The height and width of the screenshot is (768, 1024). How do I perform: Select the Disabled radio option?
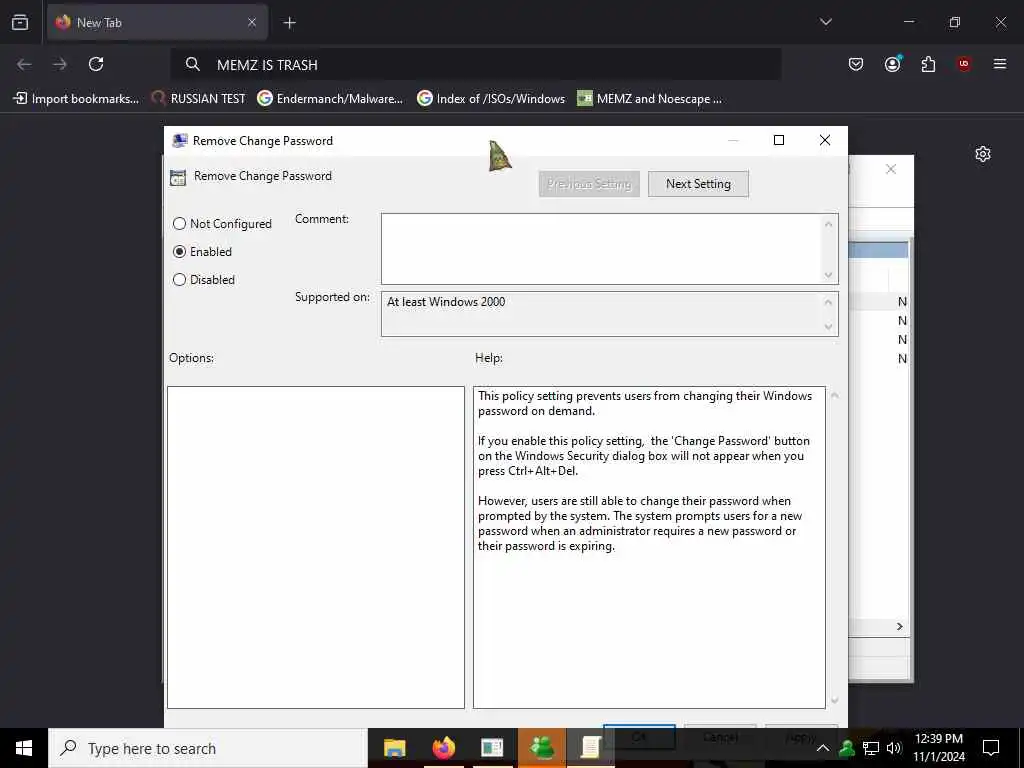204,280
